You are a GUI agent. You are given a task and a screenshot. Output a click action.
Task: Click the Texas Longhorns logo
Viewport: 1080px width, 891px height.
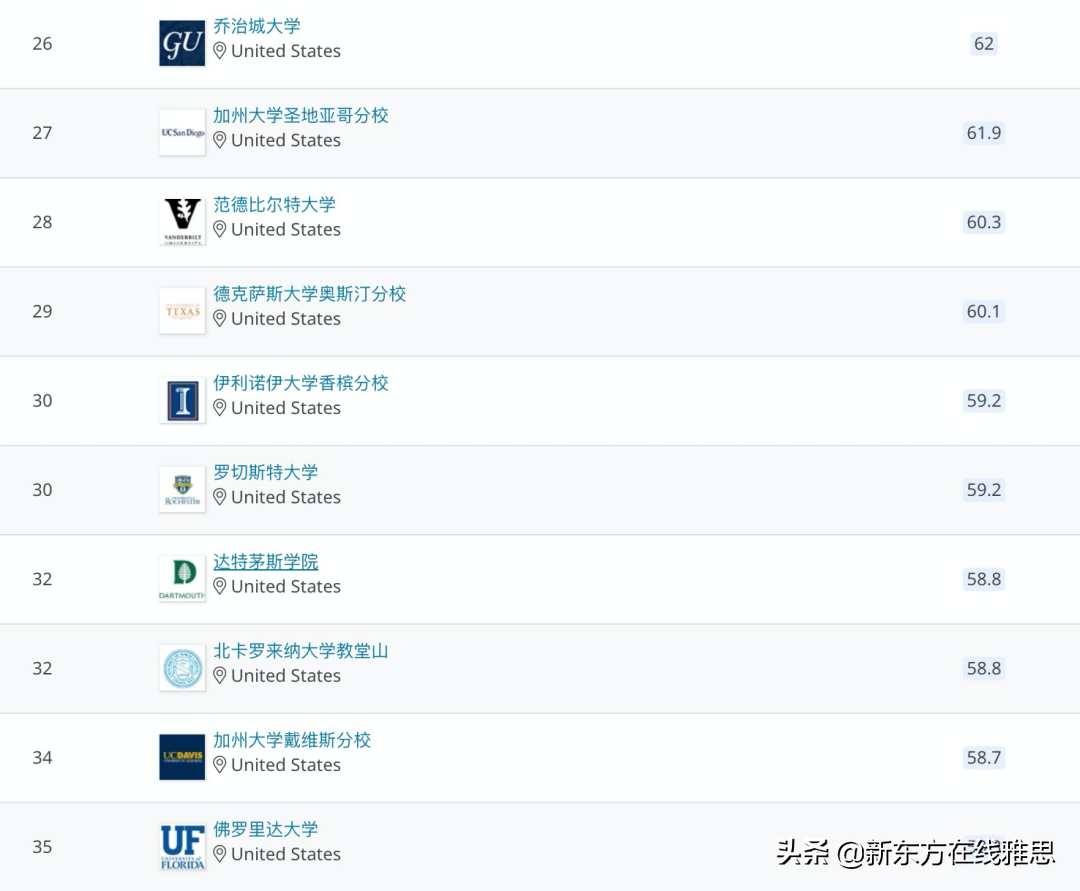click(181, 310)
